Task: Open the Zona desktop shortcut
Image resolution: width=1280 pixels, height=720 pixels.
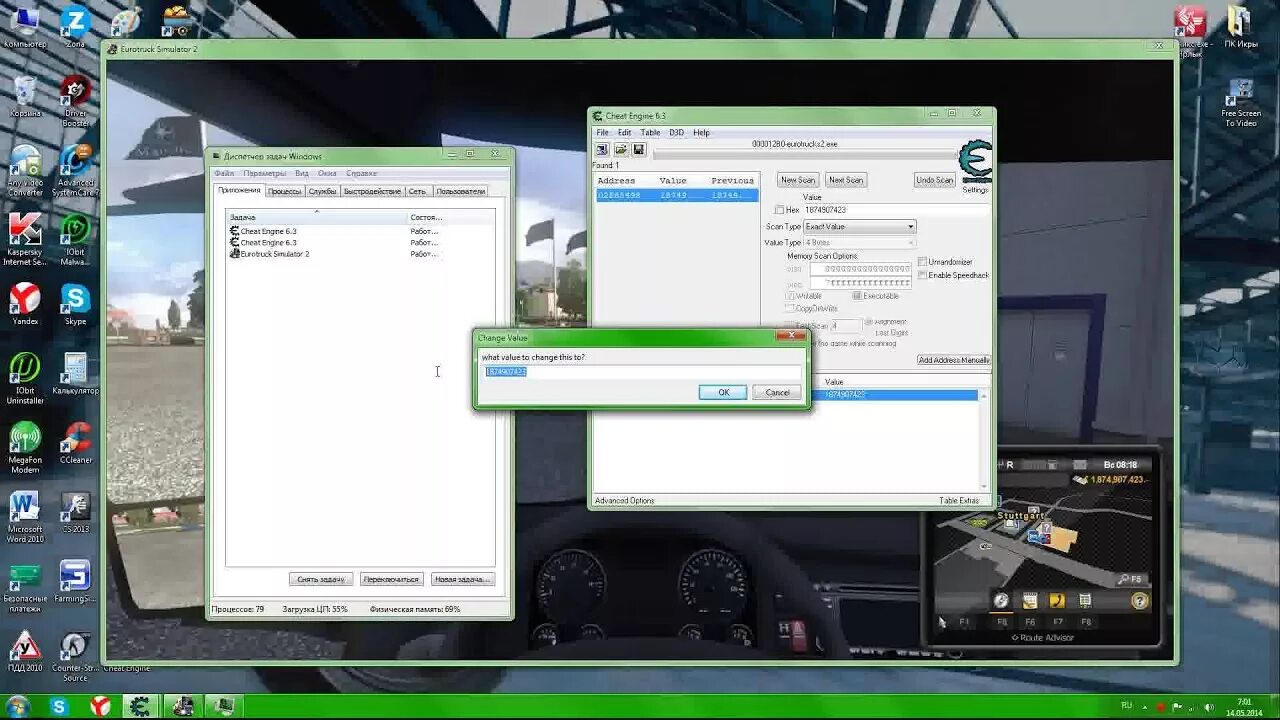Action: 74,26
